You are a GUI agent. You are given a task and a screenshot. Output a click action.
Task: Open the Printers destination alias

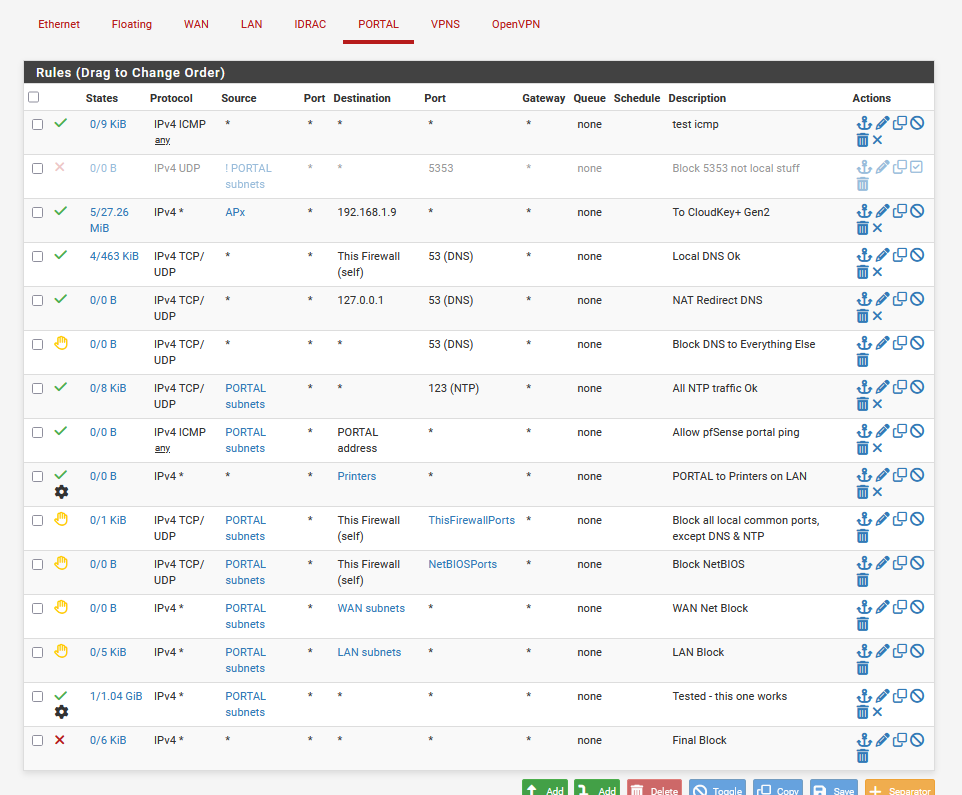click(356, 476)
